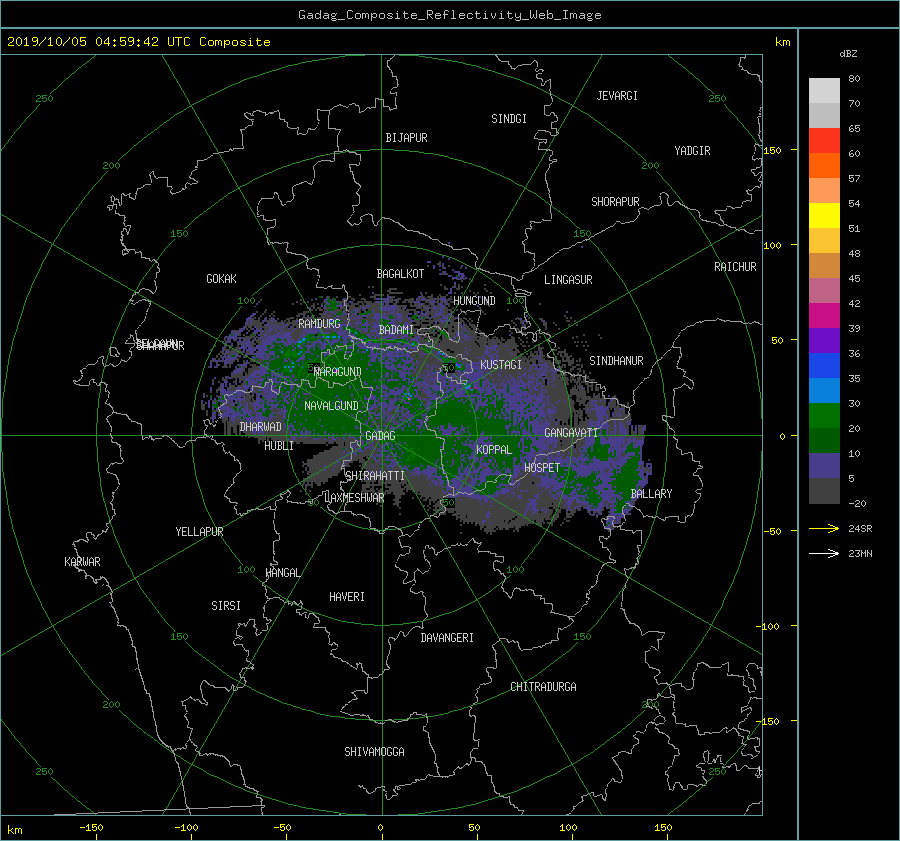Click the SHORAPUR city label
The height and width of the screenshot is (841, 900).
(615, 202)
